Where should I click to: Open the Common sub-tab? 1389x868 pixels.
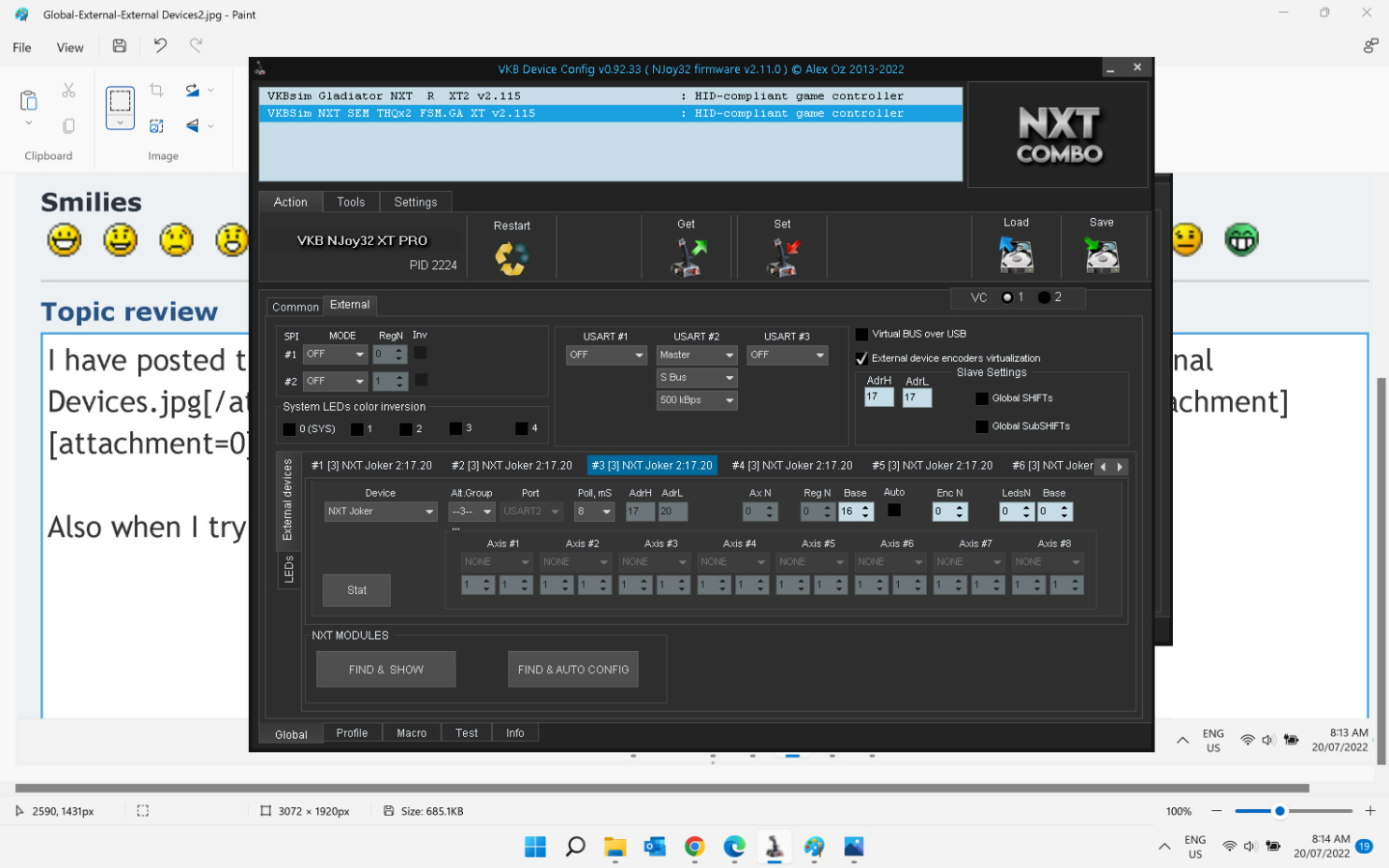(295, 307)
